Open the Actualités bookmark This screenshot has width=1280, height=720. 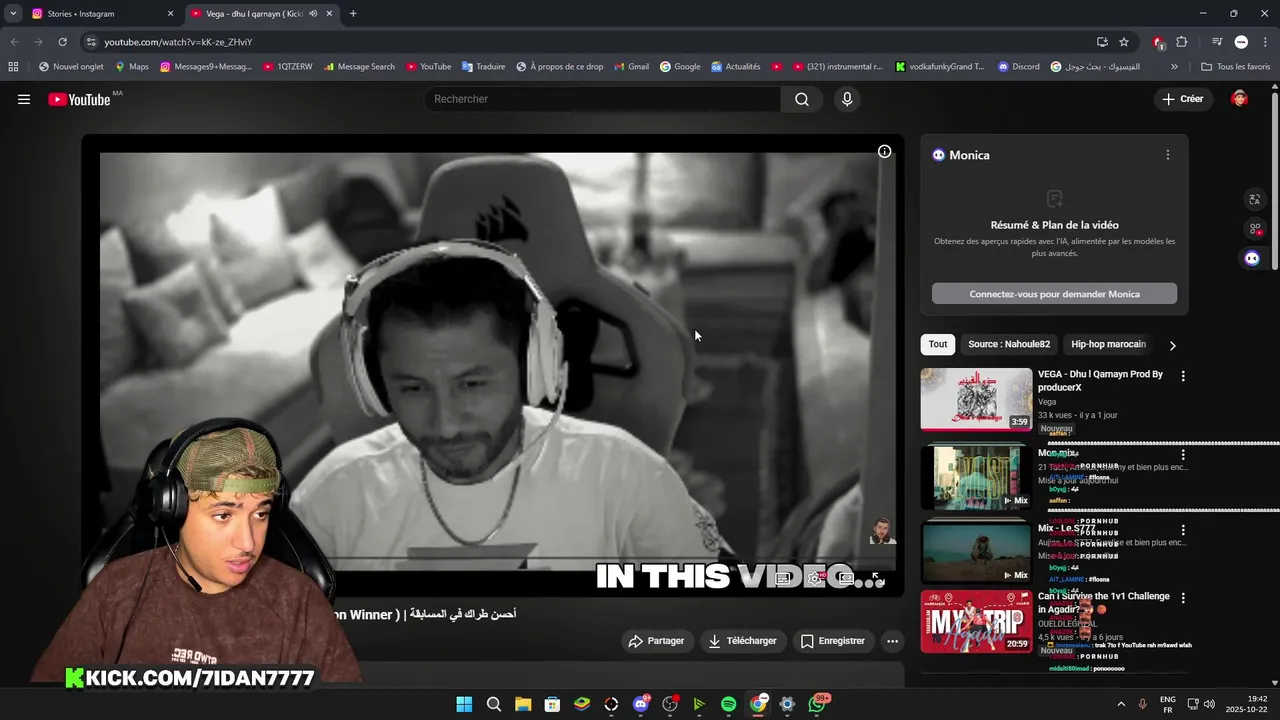pyautogui.click(x=735, y=67)
